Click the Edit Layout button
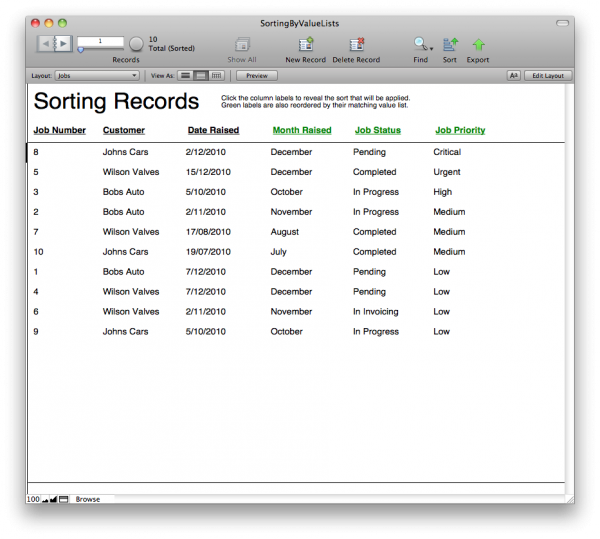This screenshot has height=539, width=600. tap(548, 76)
